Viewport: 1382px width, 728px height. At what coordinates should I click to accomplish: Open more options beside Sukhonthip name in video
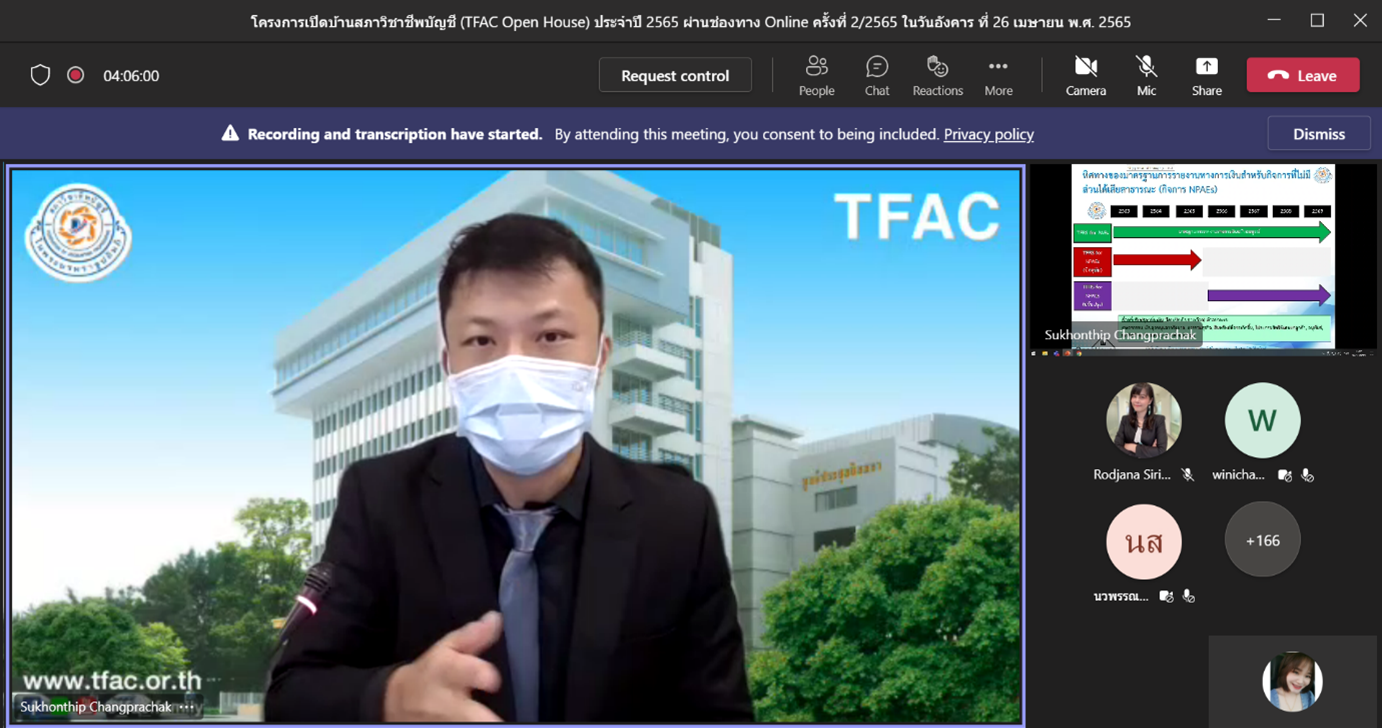pyautogui.click(x=187, y=707)
